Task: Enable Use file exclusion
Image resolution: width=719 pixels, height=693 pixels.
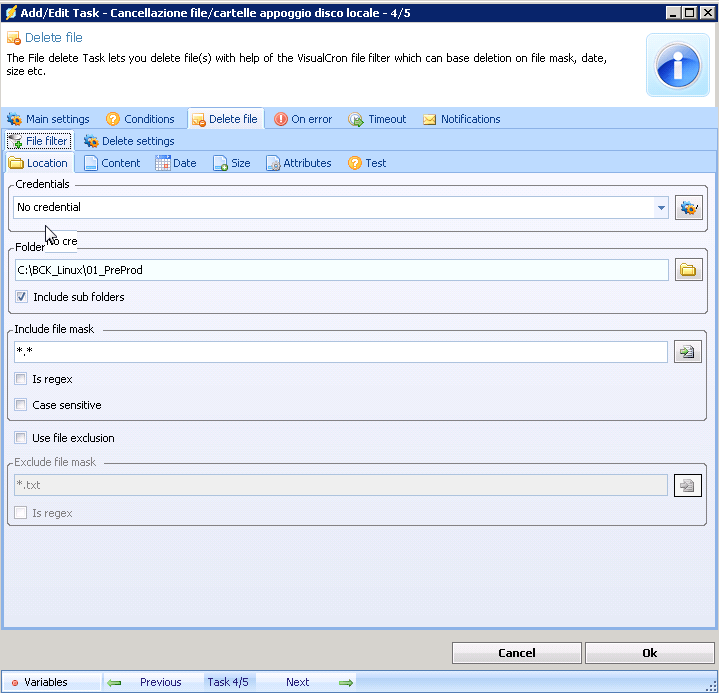Action: tap(22, 438)
